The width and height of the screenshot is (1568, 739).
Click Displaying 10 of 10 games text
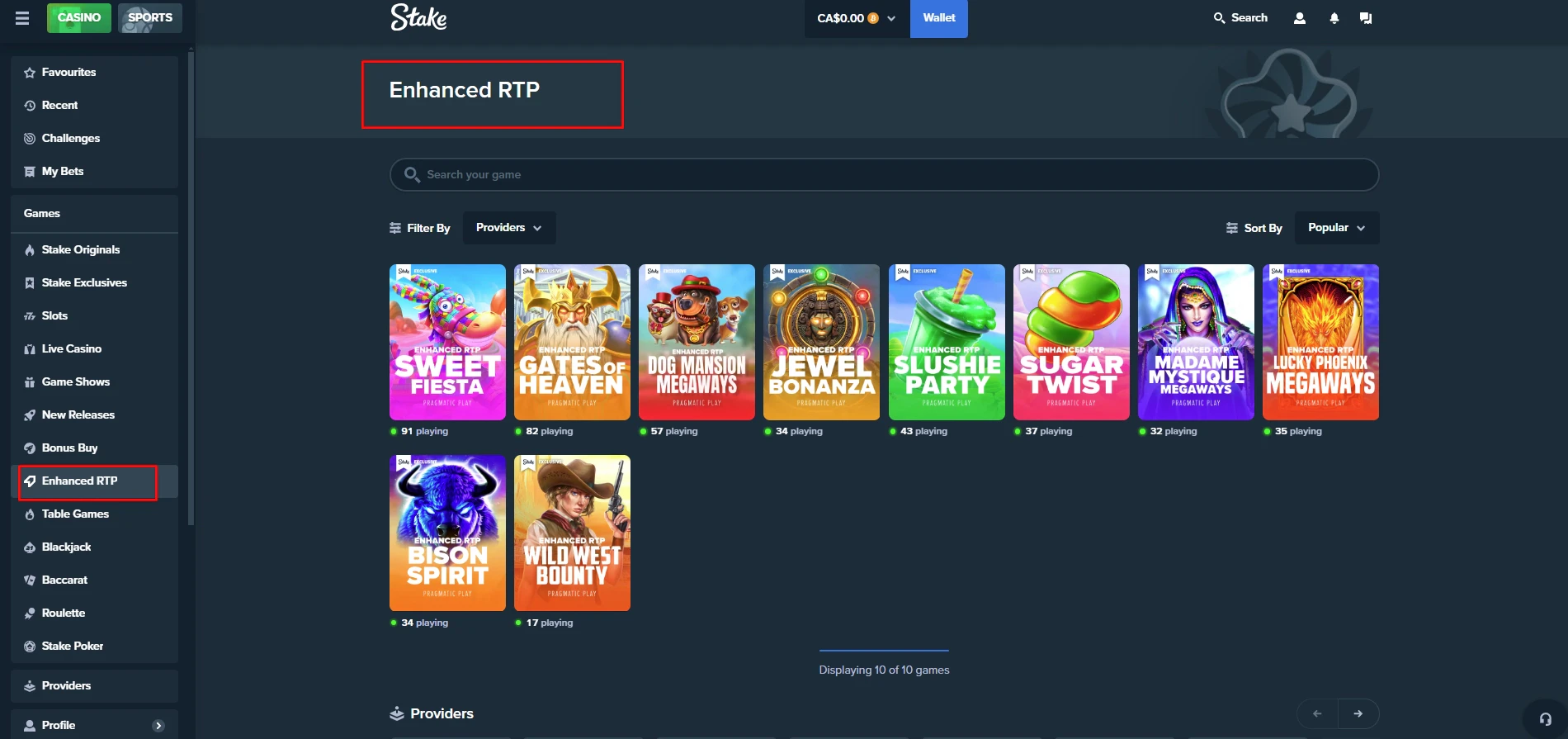click(884, 670)
